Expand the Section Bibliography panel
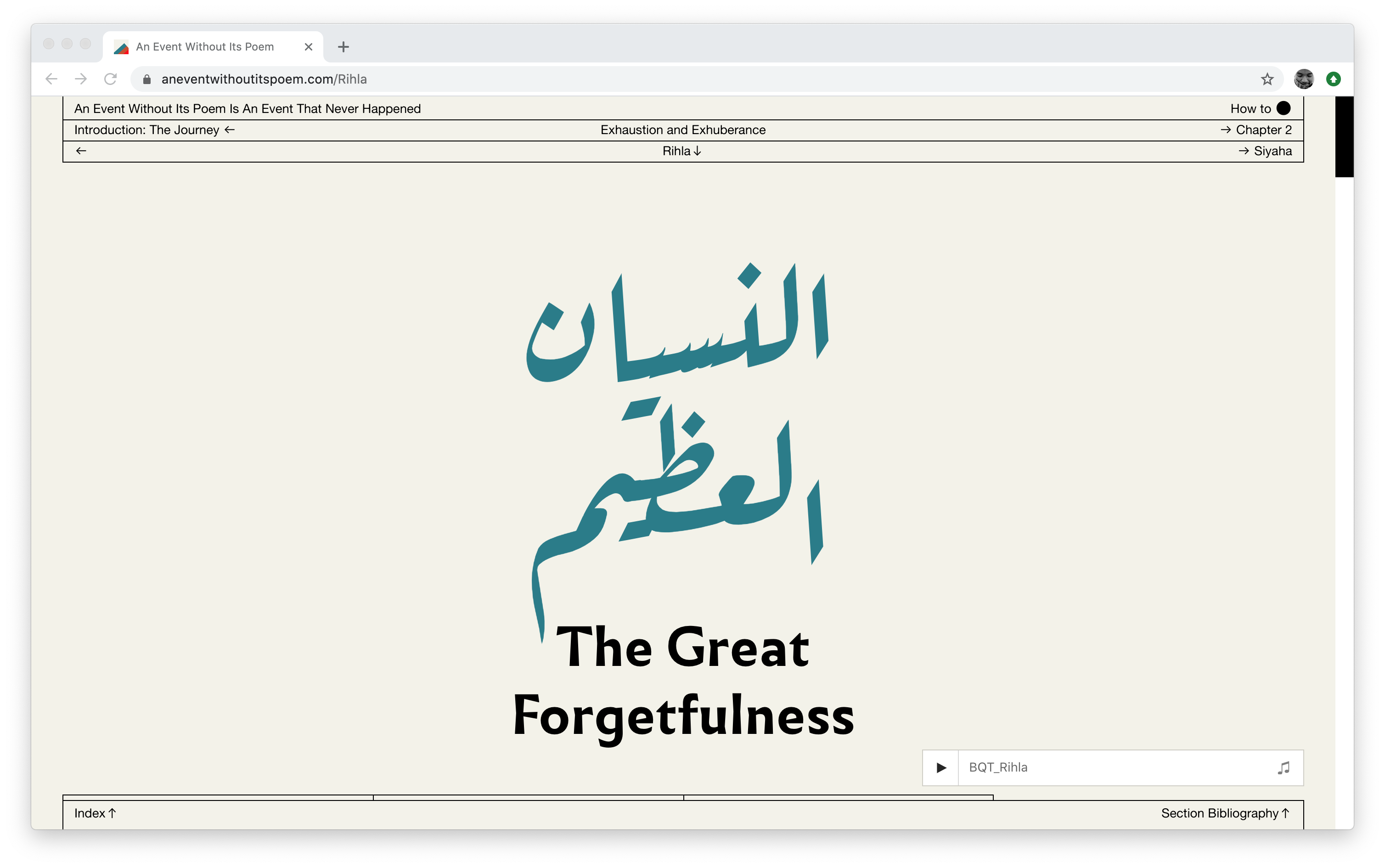The width and height of the screenshot is (1385, 868). (1226, 813)
